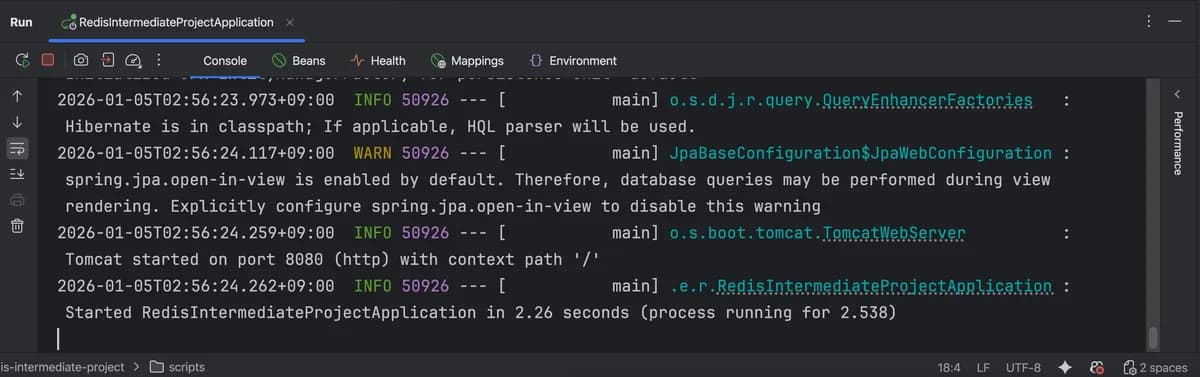
Task: Open the profiler gauge icon
Action: click(134, 60)
